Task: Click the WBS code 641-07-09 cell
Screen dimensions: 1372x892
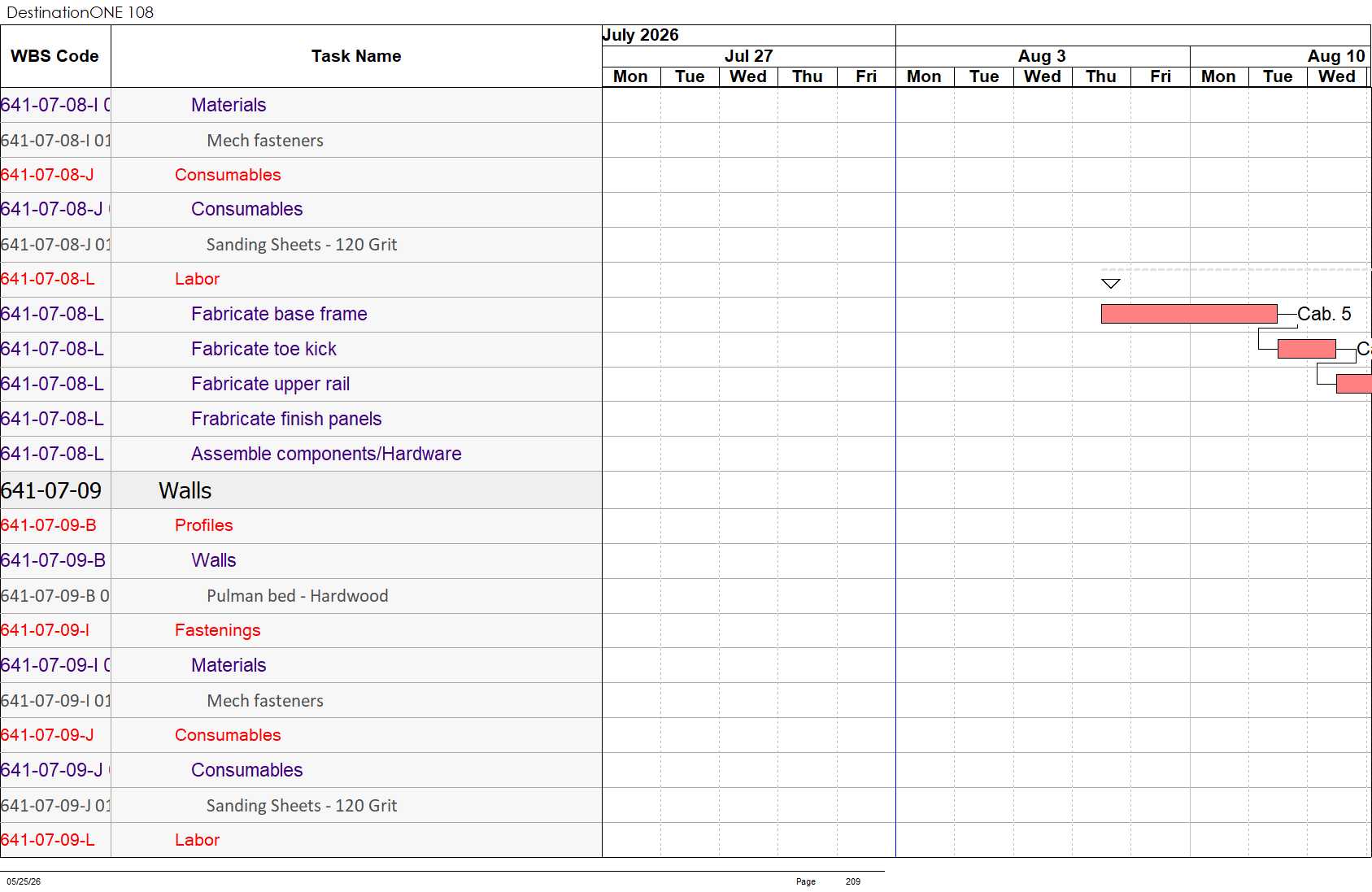Action: click(55, 490)
